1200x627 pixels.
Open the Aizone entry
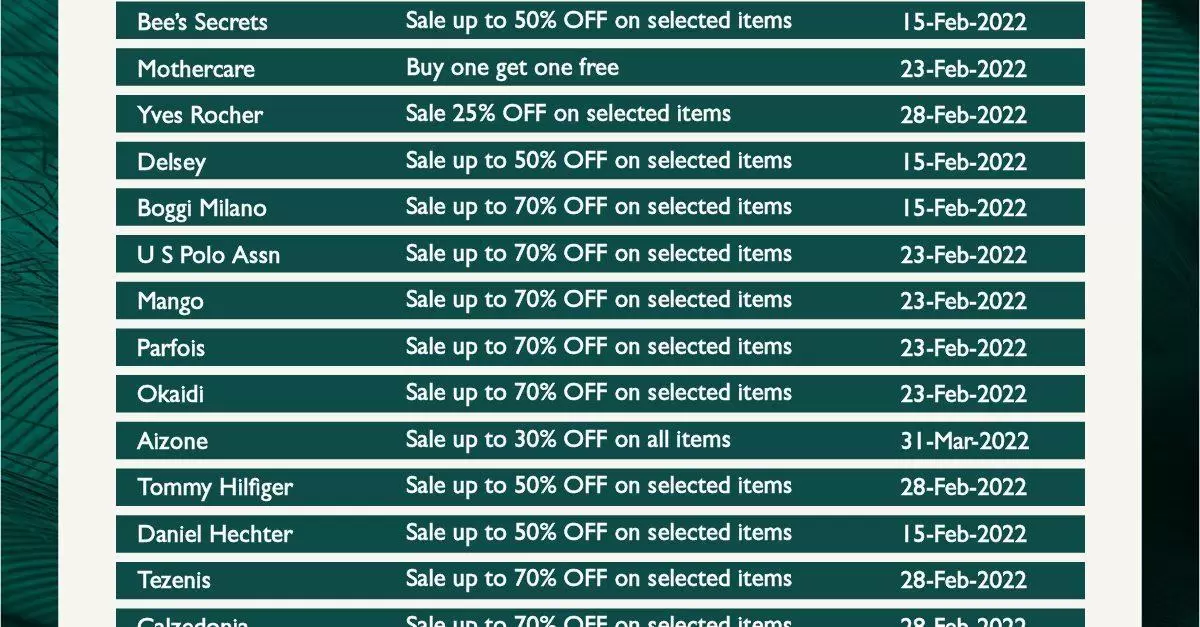click(172, 441)
